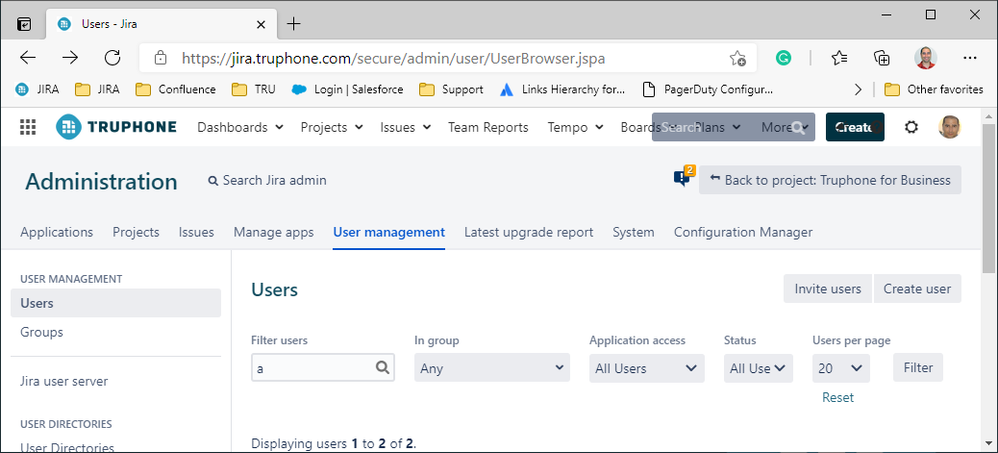Switch to the Projects admin tab
This screenshot has height=453, width=998.
pos(136,232)
